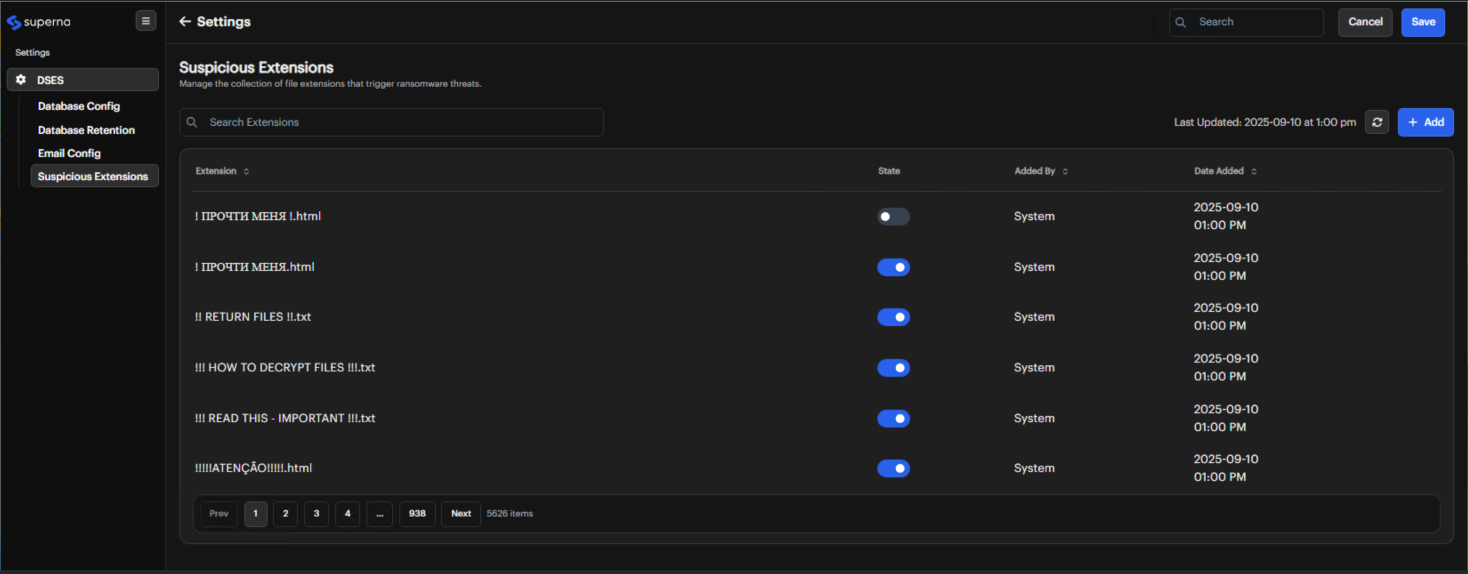This screenshot has width=1468, height=574.
Task: Open Database Retention settings
Action: (86, 130)
